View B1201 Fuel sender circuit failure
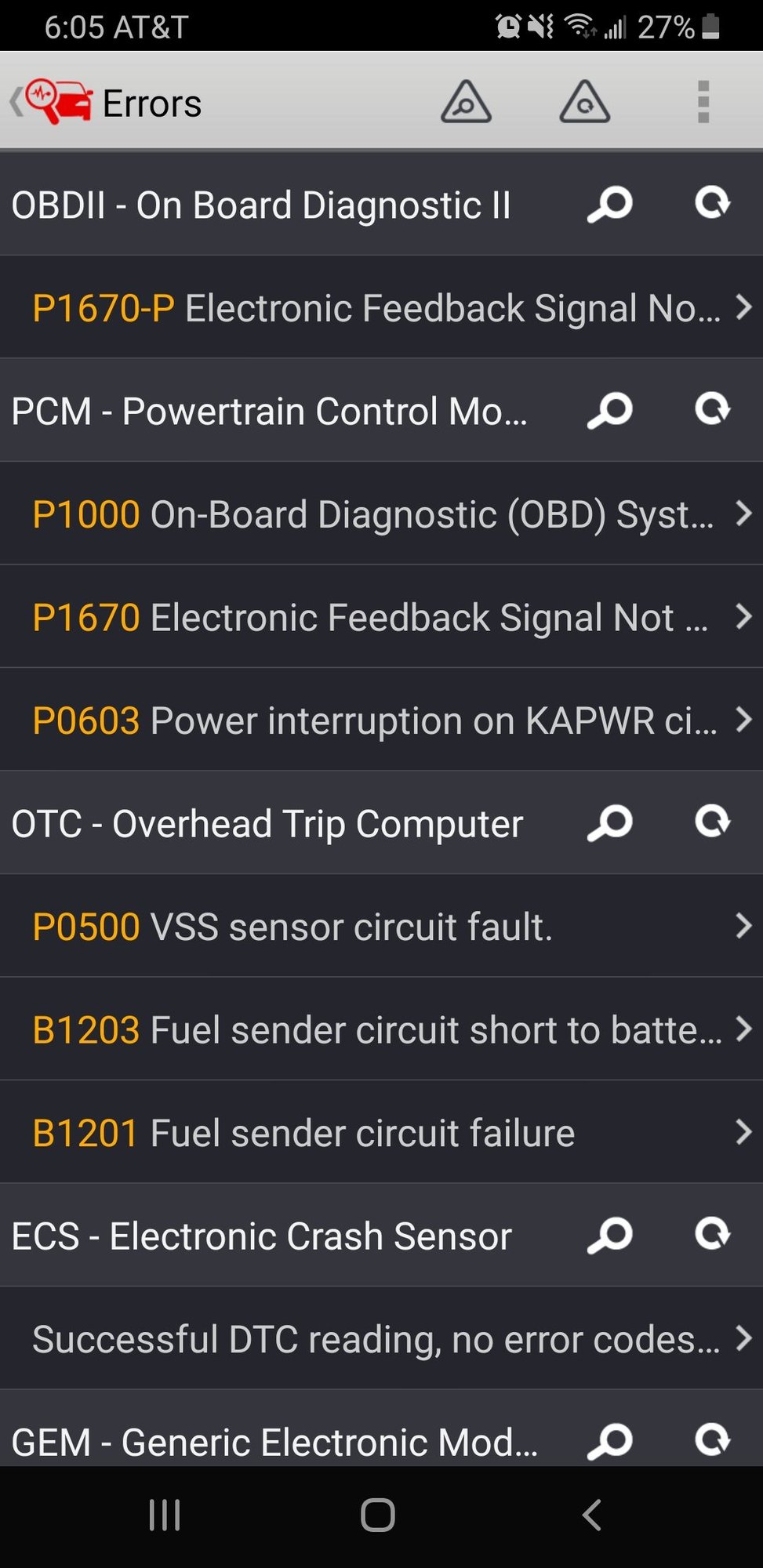763x1568 pixels. tap(381, 1133)
